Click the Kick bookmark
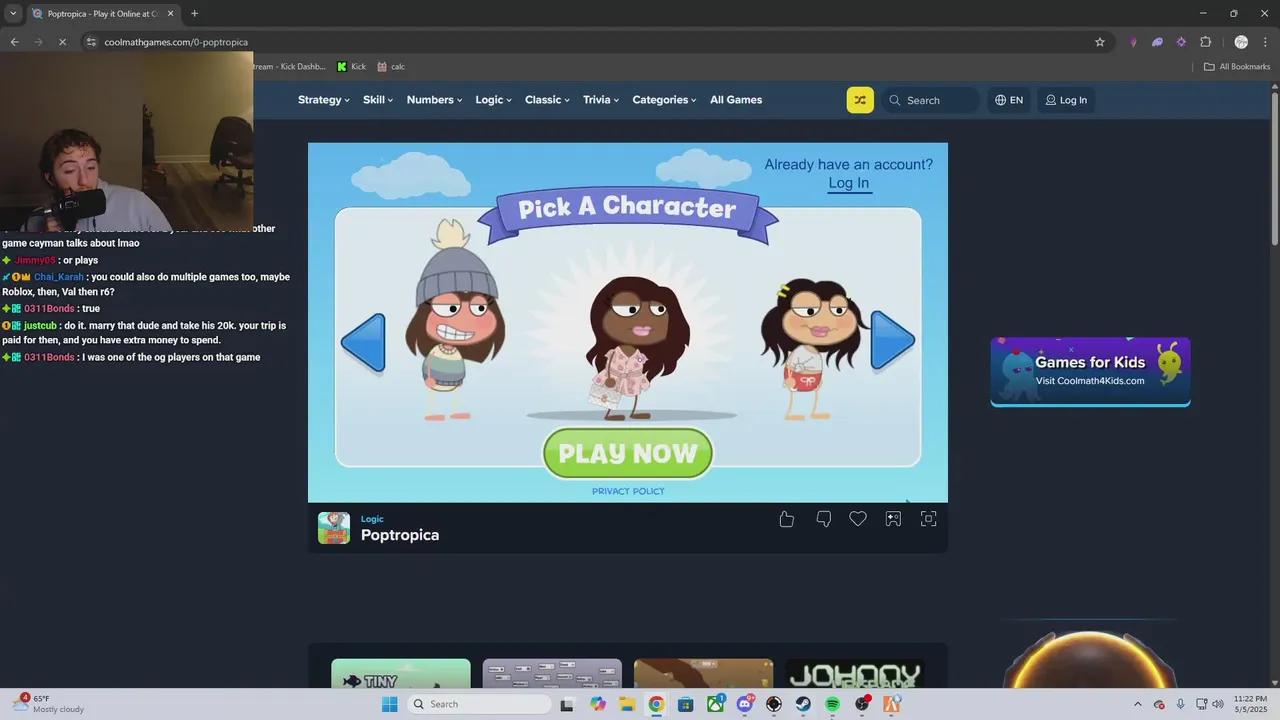Screen dimensions: 1280x720 [x=351, y=66]
